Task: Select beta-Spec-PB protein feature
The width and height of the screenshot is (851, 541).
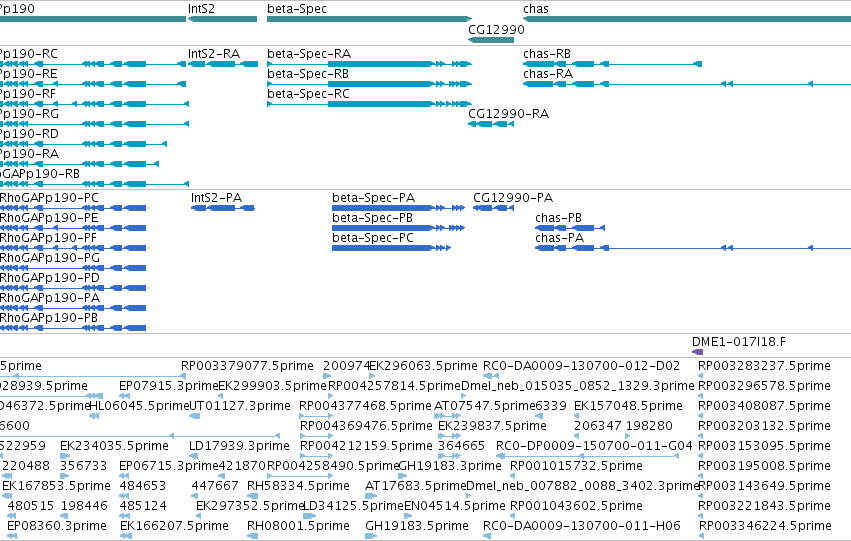Action: (398, 228)
